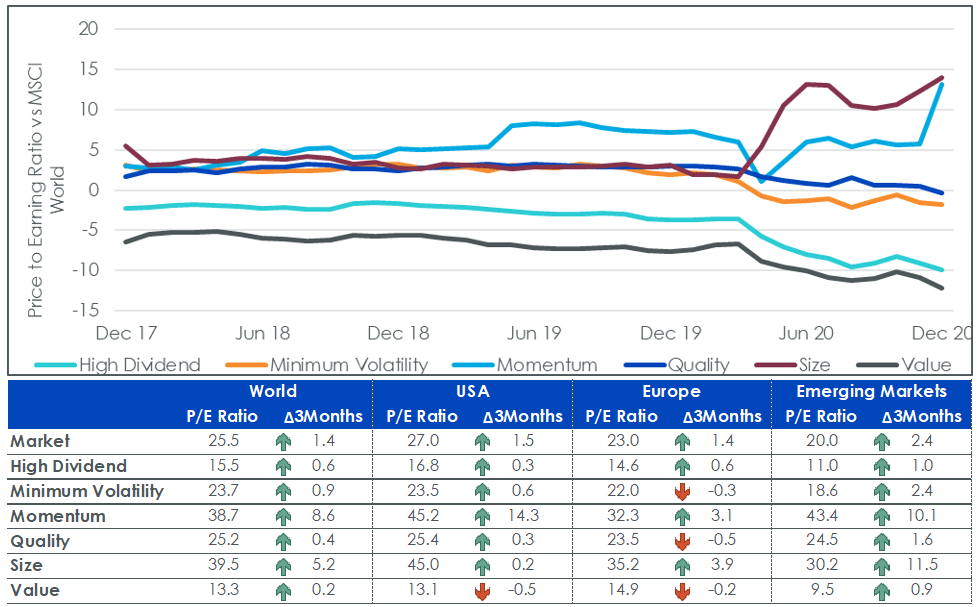Click green up arrow for Emerging Markets Size
Screen dimensions: 977x607
coord(882,566)
